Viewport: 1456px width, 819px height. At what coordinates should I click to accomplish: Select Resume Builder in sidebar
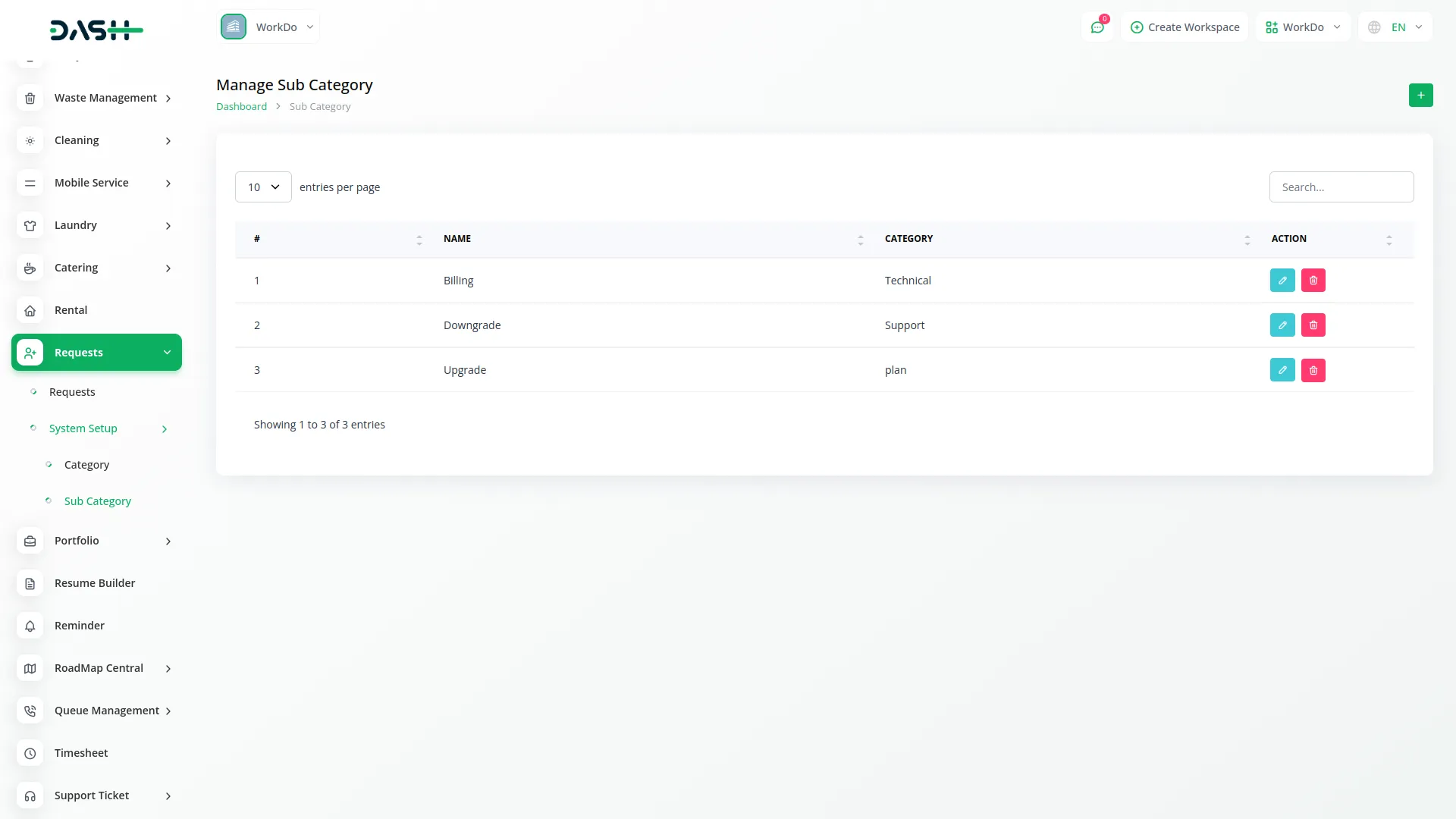pyautogui.click(x=95, y=583)
